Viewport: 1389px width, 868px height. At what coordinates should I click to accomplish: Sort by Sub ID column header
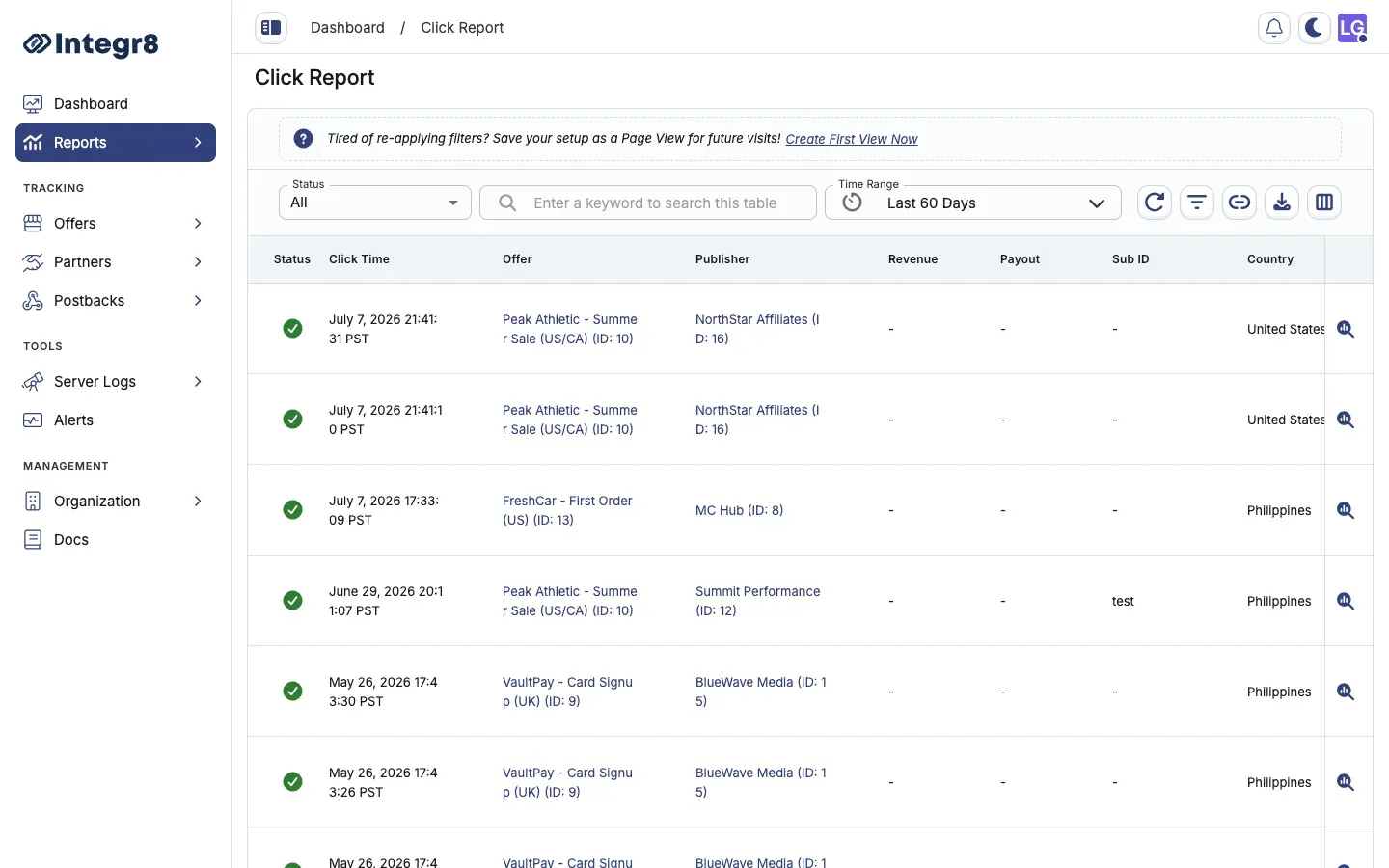click(1130, 259)
